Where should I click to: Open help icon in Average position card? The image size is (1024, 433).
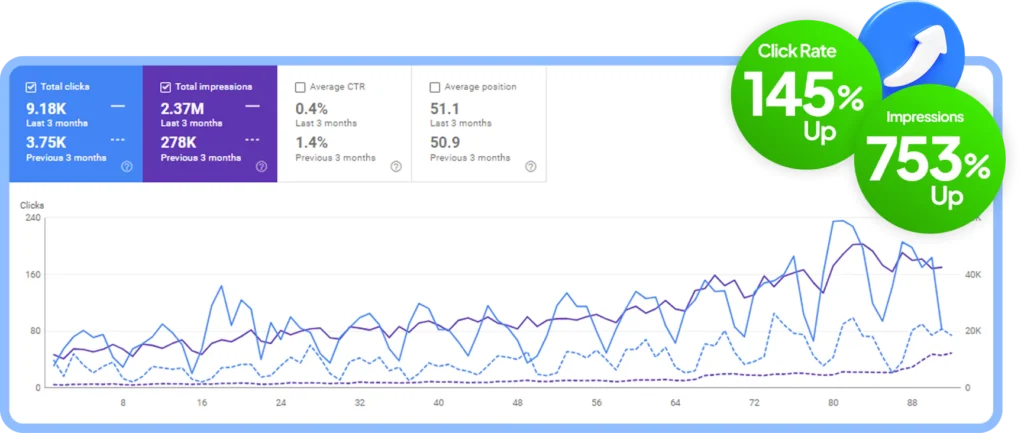click(x=529, y=166)
